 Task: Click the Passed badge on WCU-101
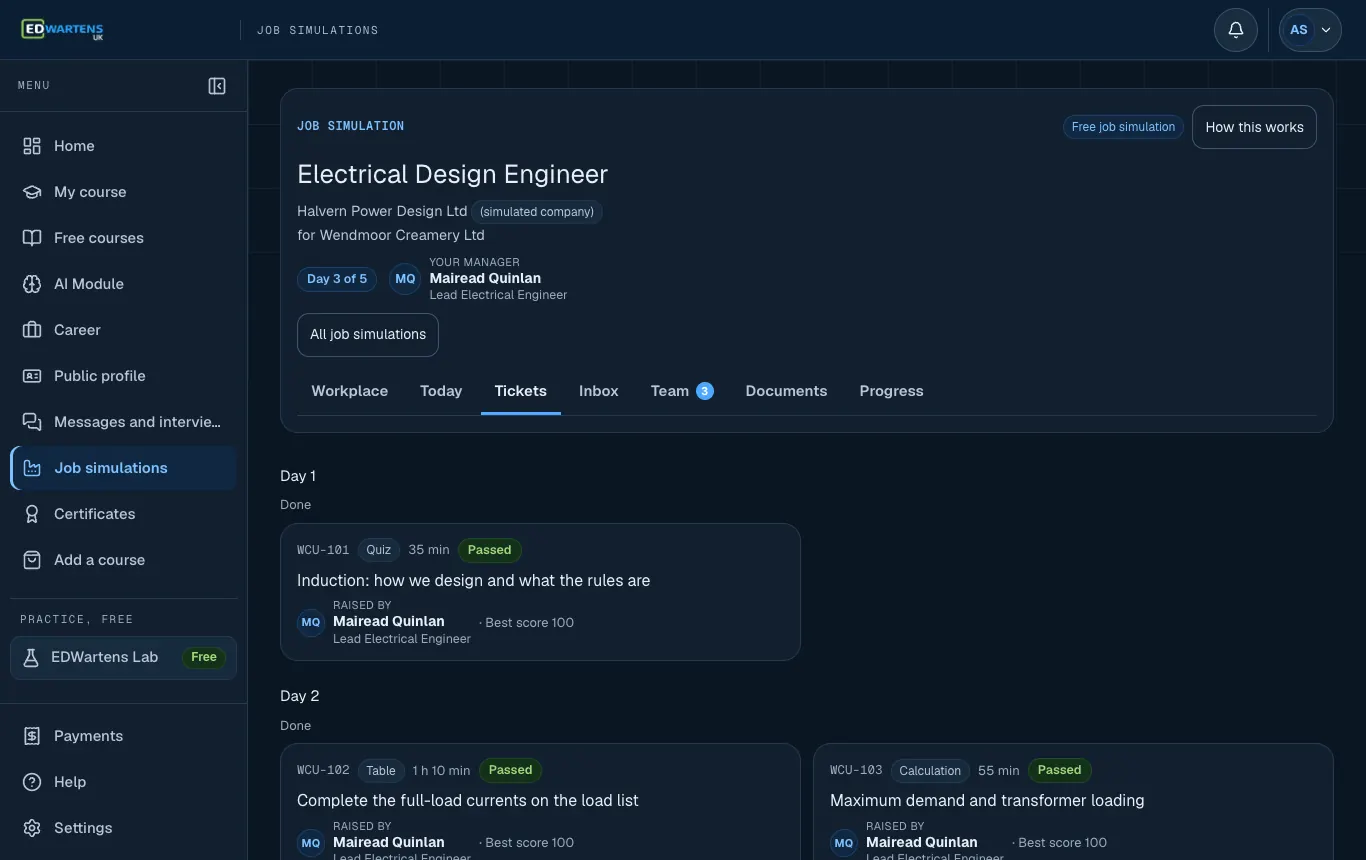[490, 550]
